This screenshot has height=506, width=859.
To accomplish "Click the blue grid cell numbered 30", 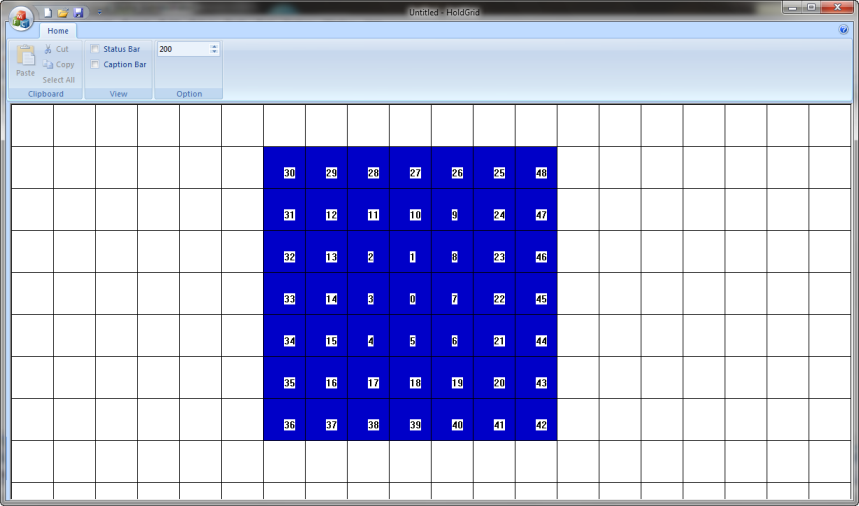I will coord(284,168).
